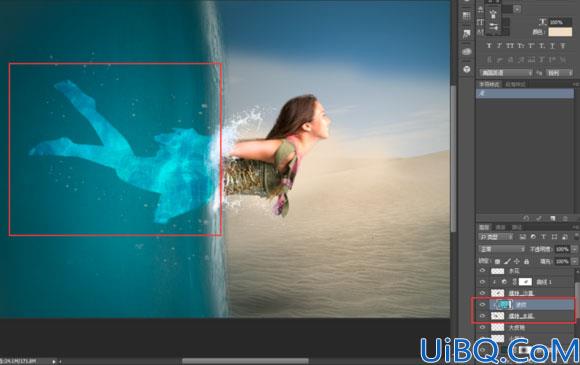Click the layer Opacity 100% field

(562, 249)
